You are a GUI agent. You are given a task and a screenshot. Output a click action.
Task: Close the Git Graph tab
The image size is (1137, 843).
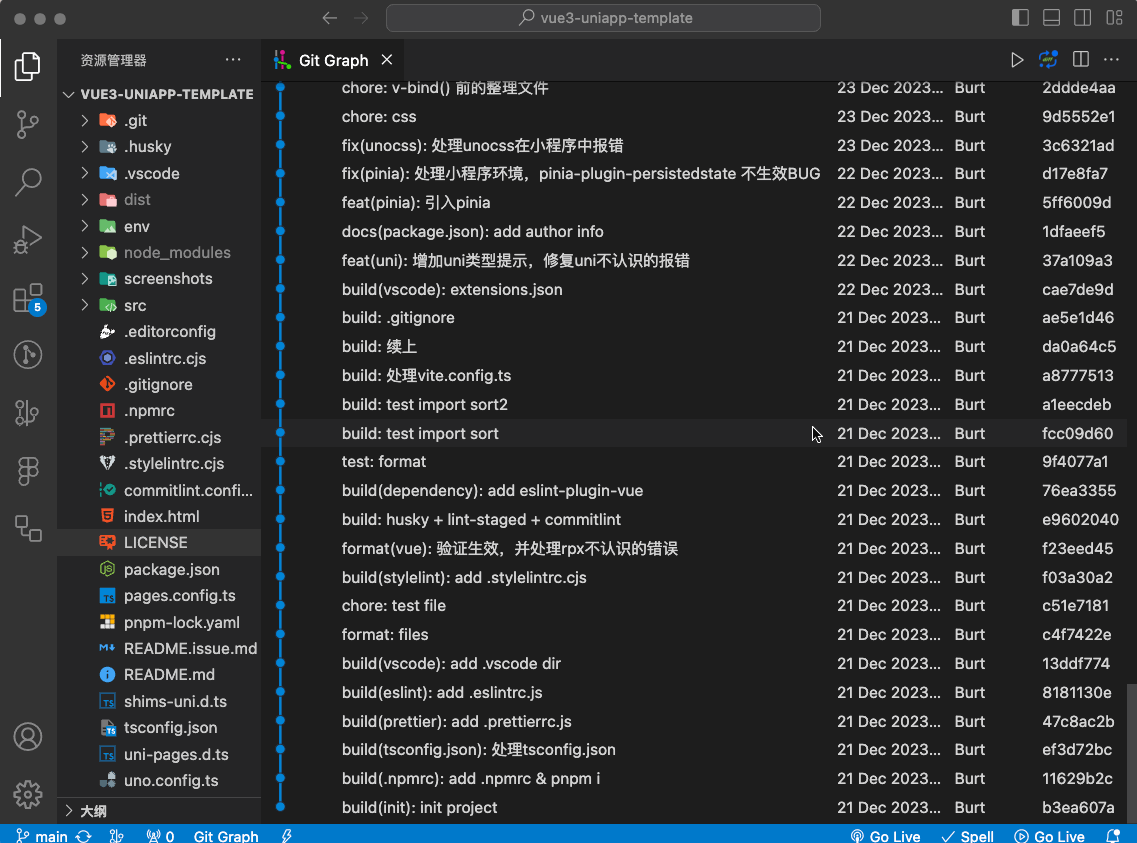click(387, 60)
